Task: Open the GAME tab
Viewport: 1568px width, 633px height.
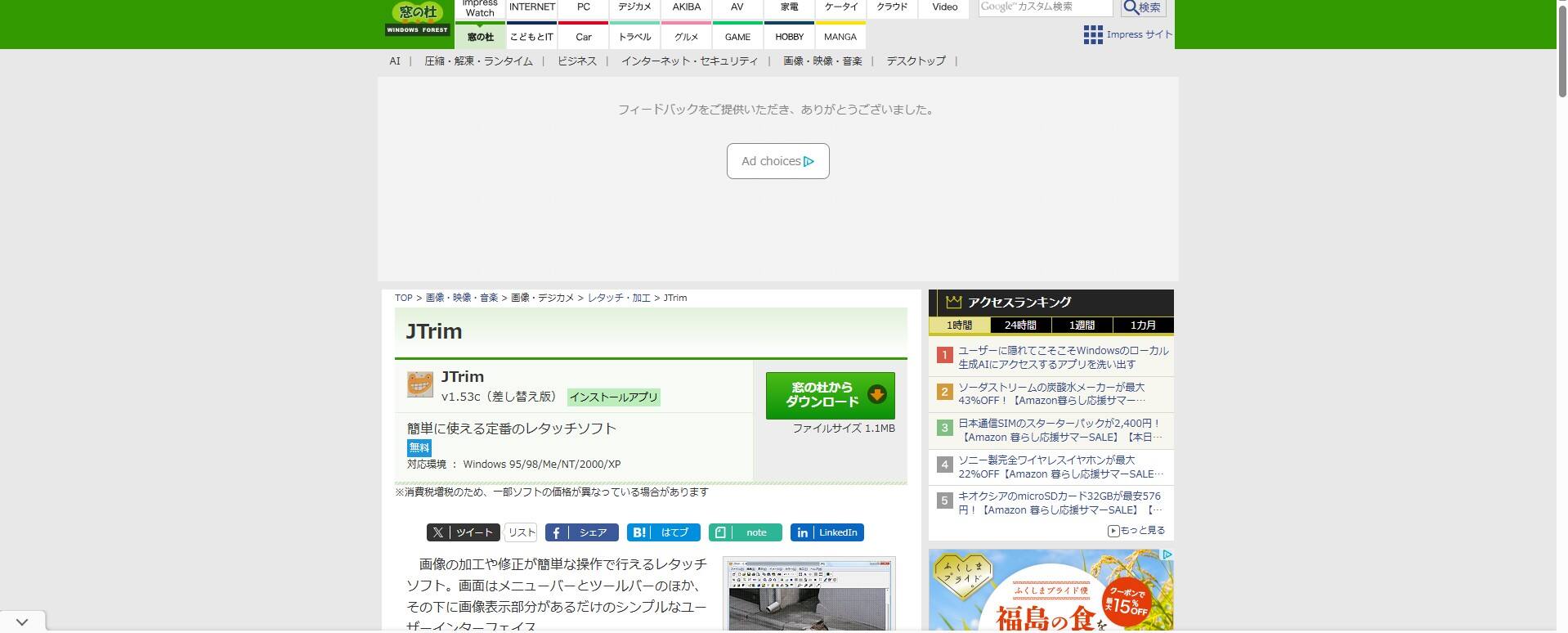Action: point(737,37)
